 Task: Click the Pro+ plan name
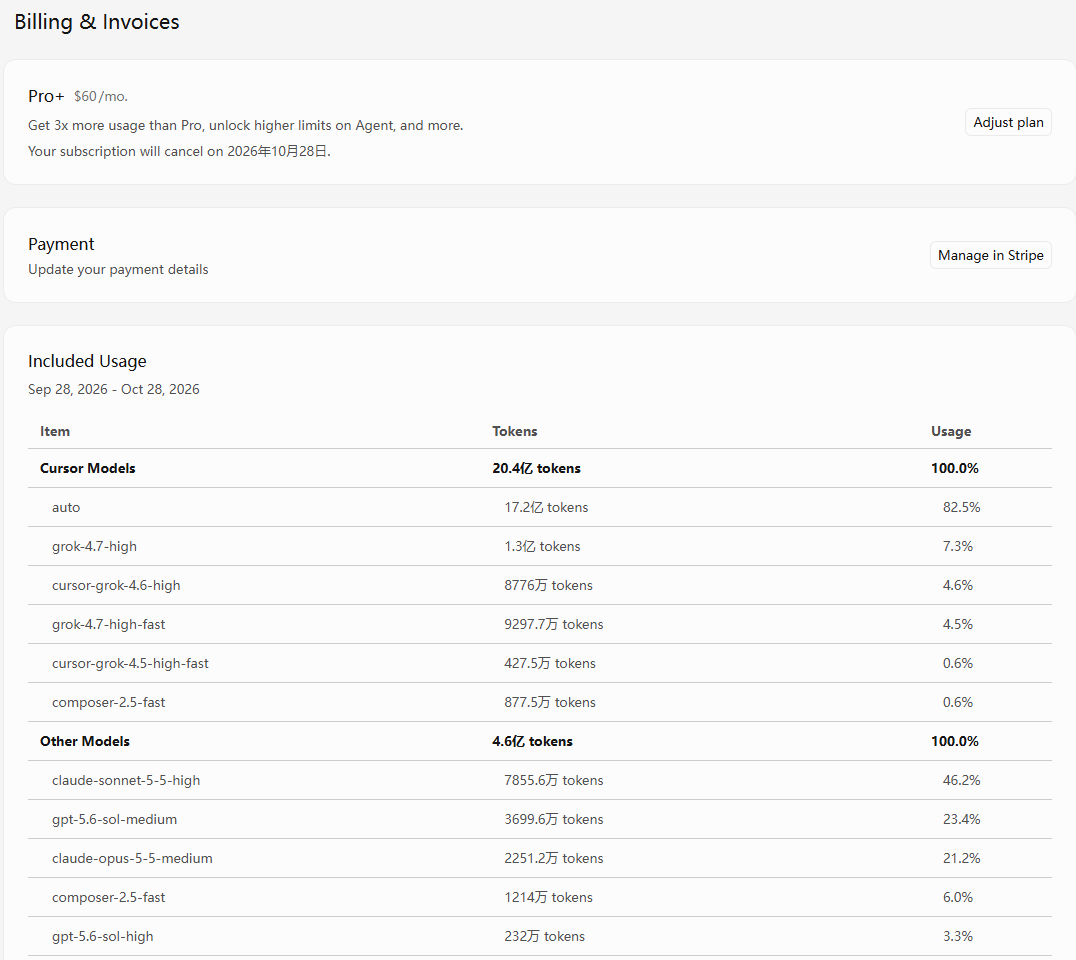46,96
